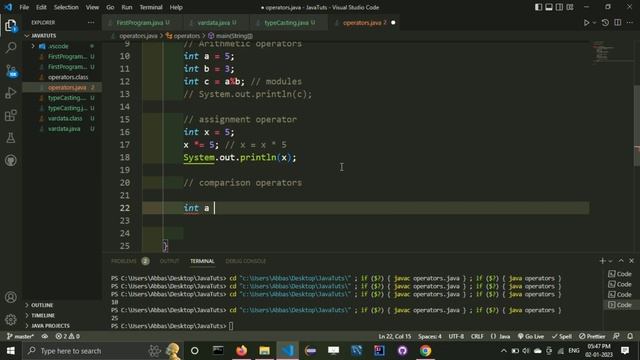Click the Run Java play button

tap(586, 23)
